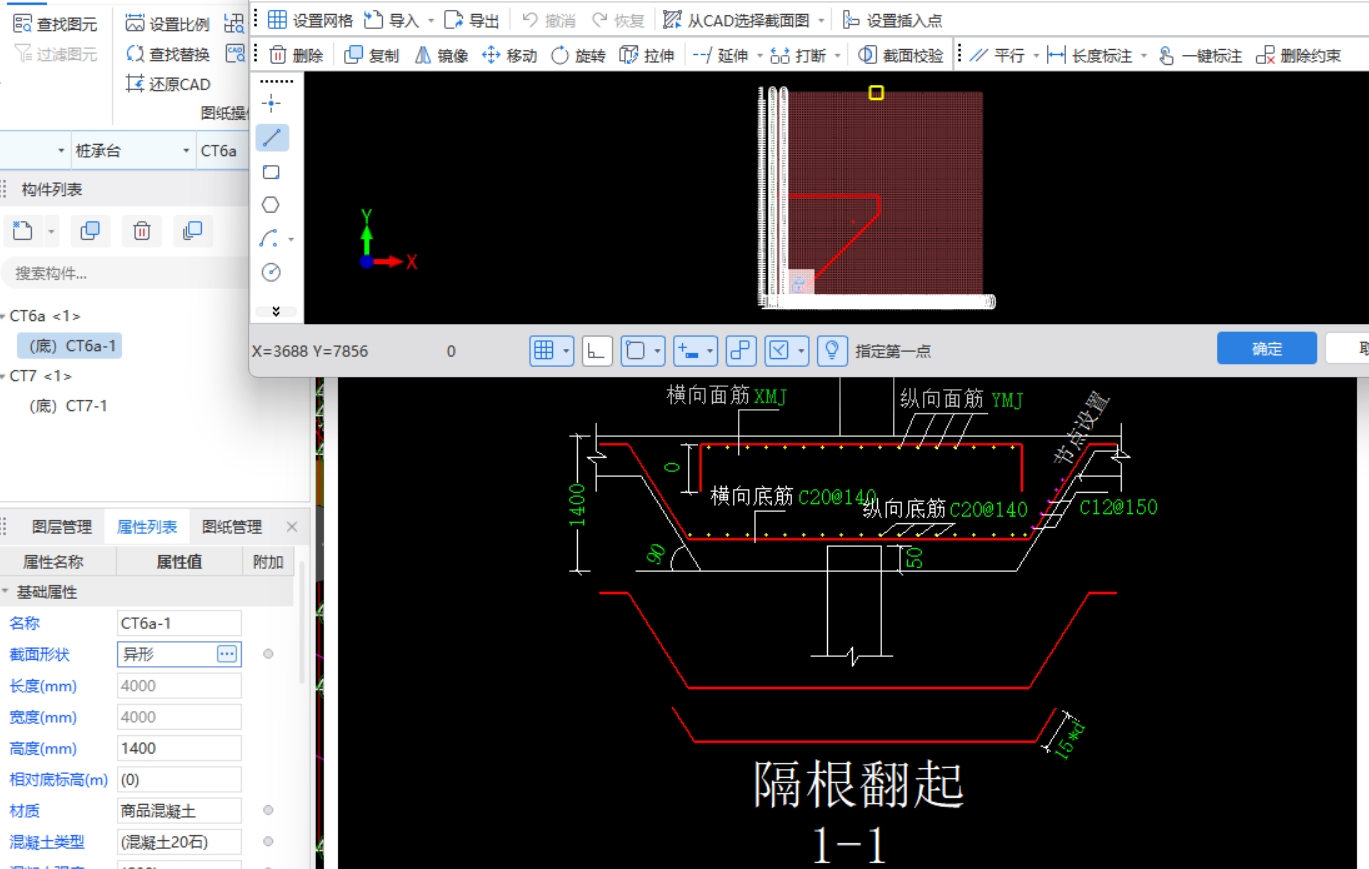
Task: Select the (底) CT6a-1 tree item
Action: tap(69, 346)
